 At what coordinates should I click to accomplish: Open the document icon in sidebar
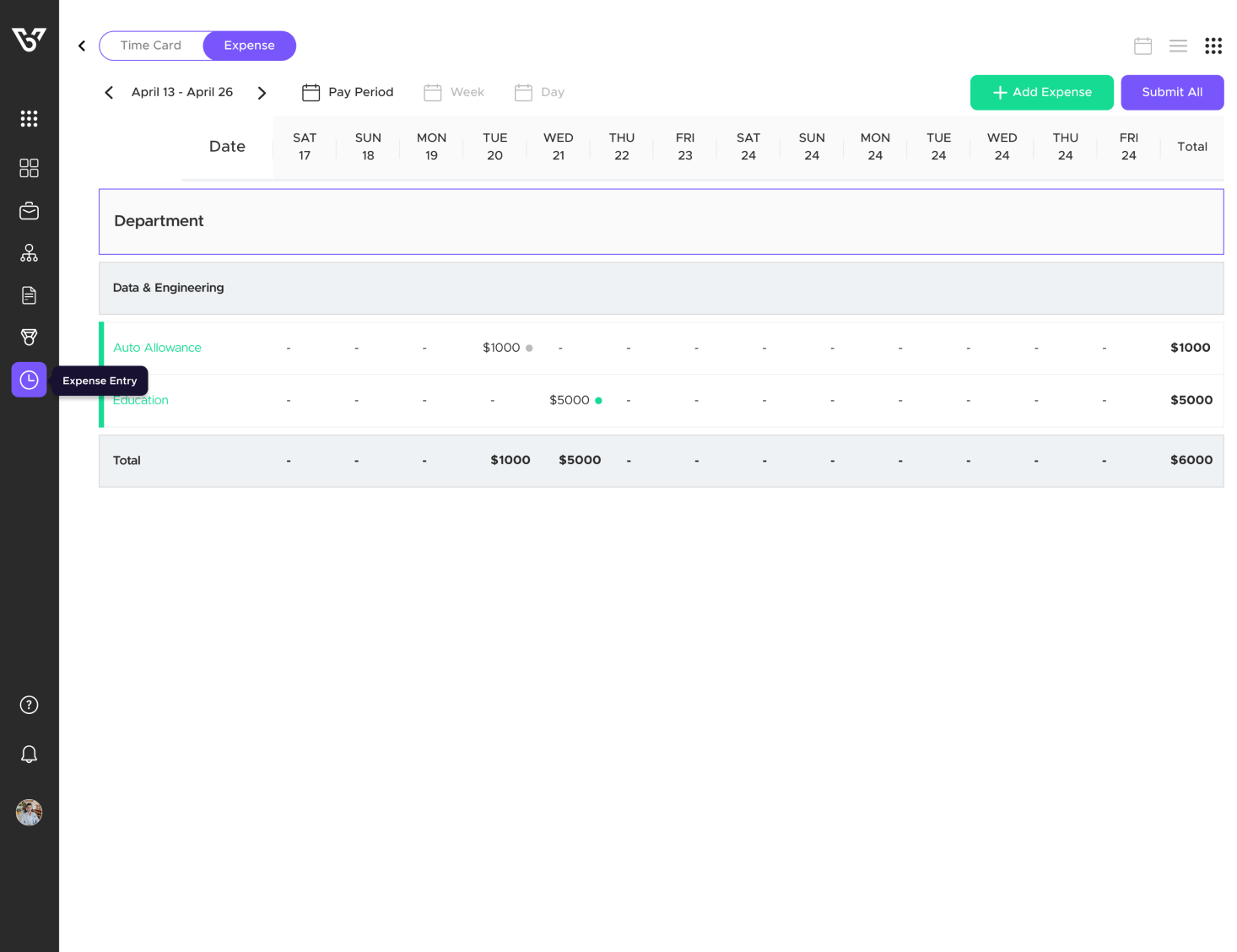(x=29, y=295)
